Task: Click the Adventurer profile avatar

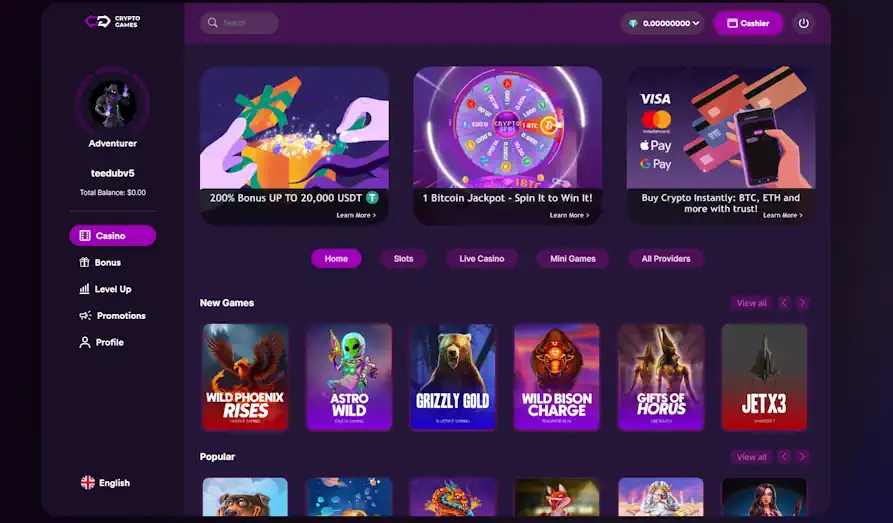Action: pos(113,104)
